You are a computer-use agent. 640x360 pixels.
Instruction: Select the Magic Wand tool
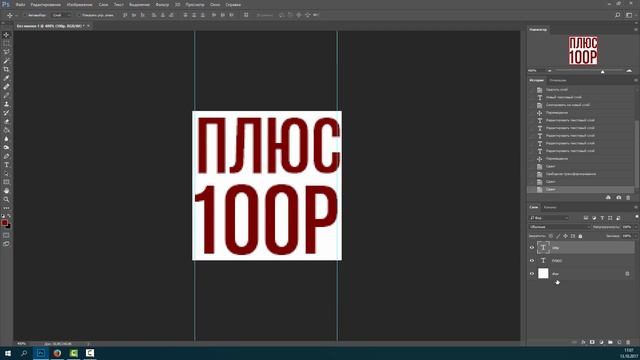tap(6, 61)
